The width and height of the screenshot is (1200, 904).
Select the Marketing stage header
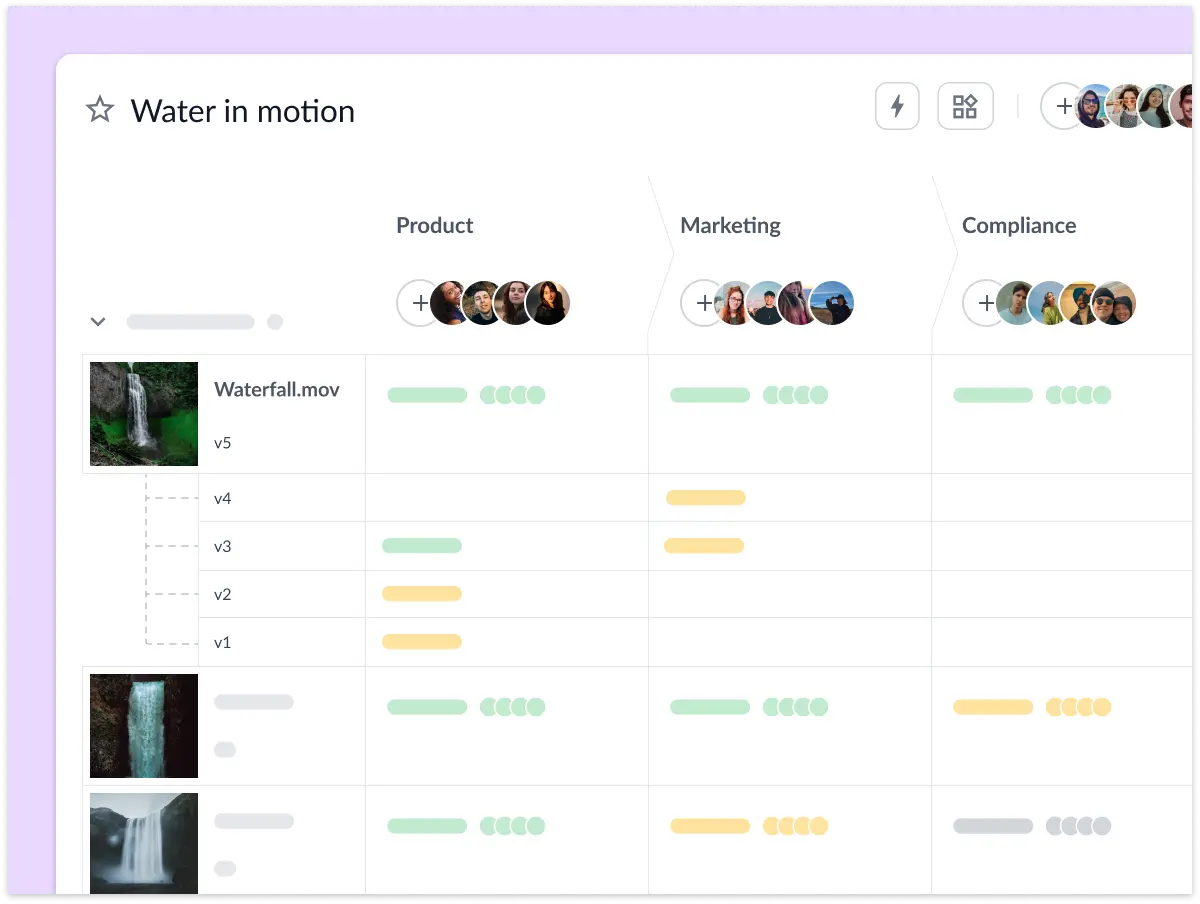click(730, 226)
